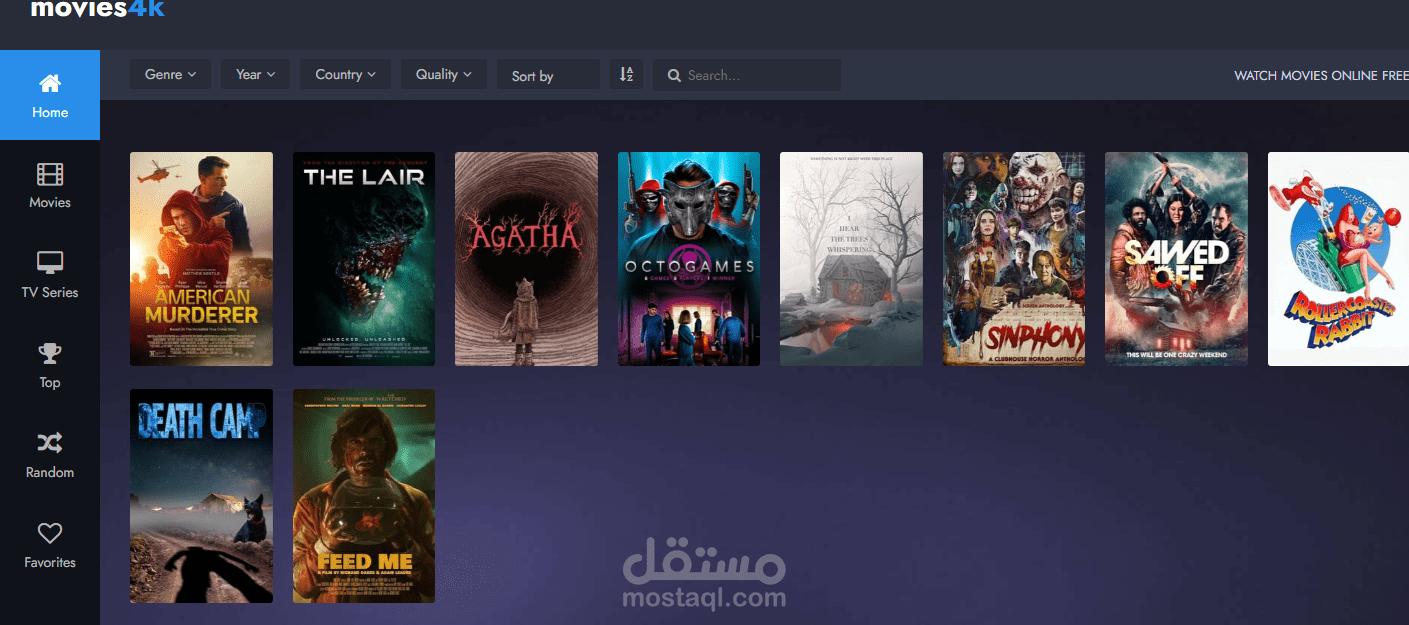Open The Lair movie poster
The height and width of the screenshot is (625, 1409).
click(364, 259)
